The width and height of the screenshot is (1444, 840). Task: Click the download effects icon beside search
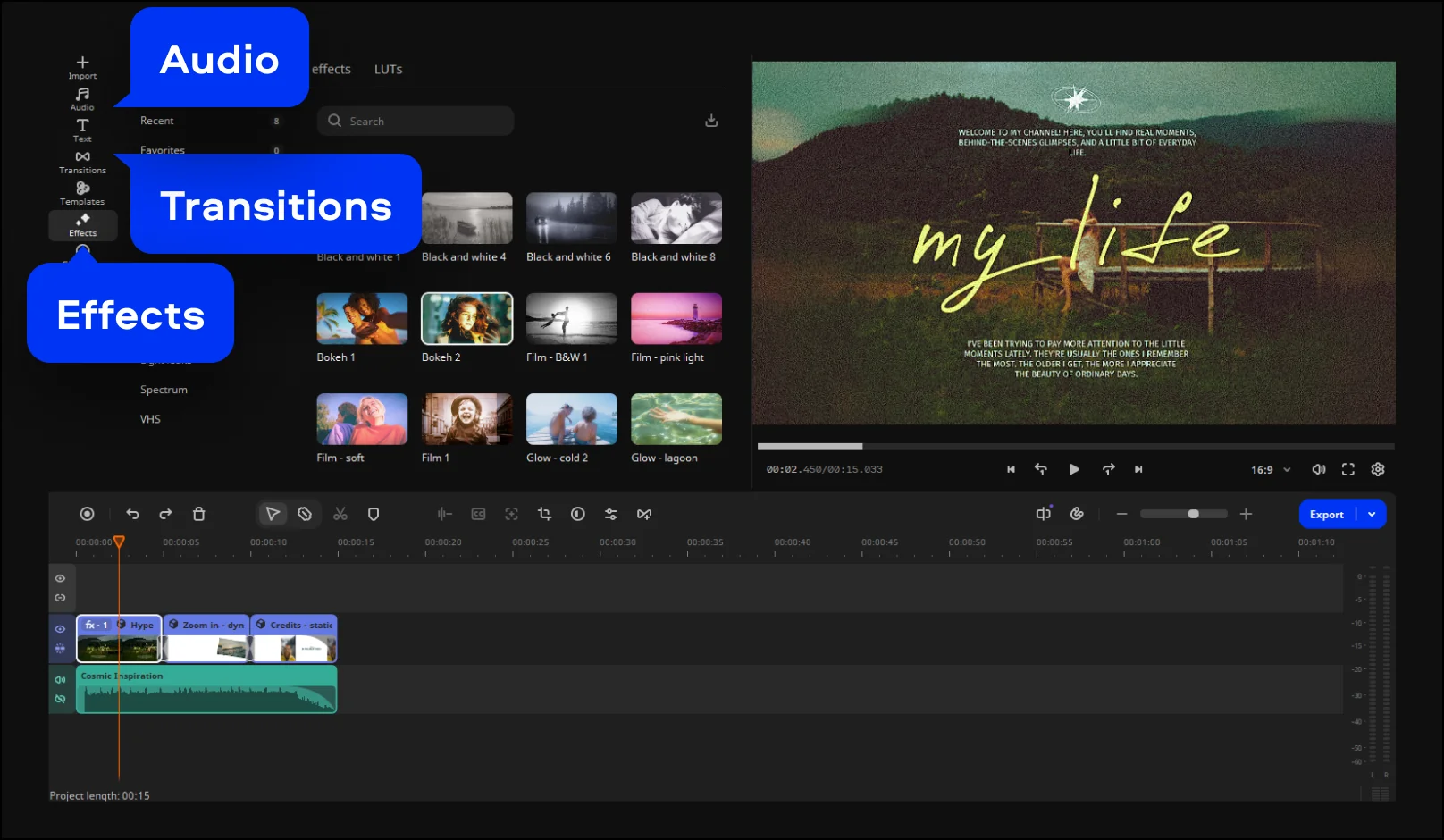pos(711,121)
